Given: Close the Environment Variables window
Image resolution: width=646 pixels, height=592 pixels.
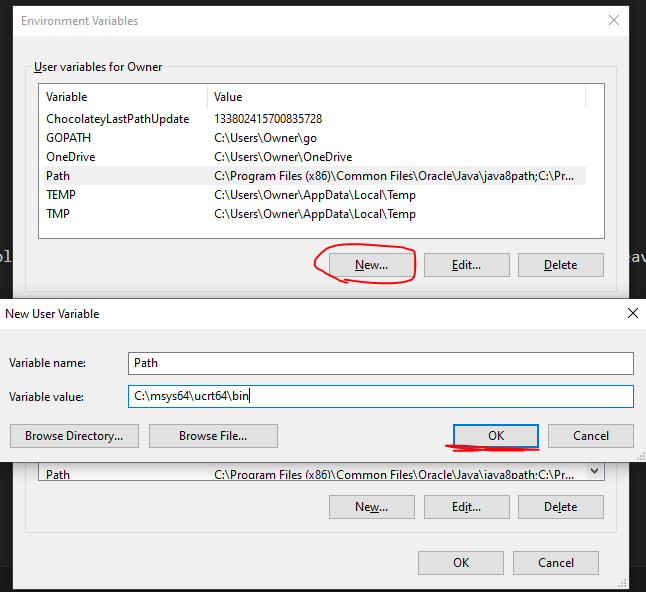Looking at the screenshot, I should point(613,20).
